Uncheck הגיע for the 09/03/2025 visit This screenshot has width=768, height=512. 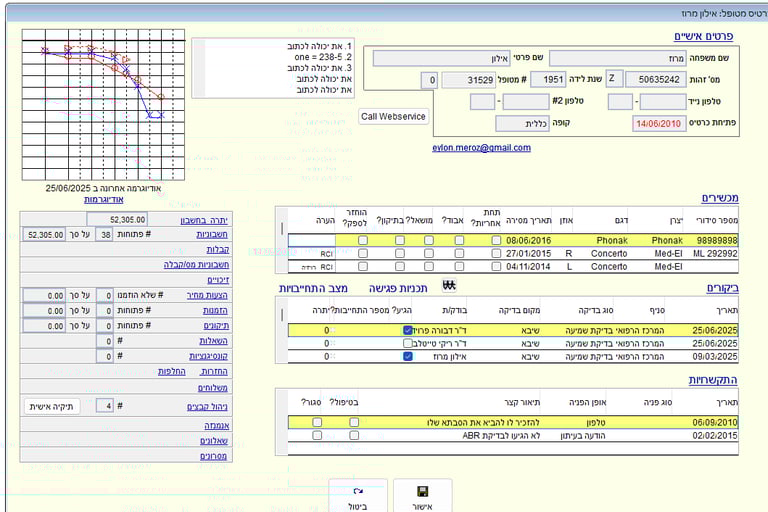(408, 357)
